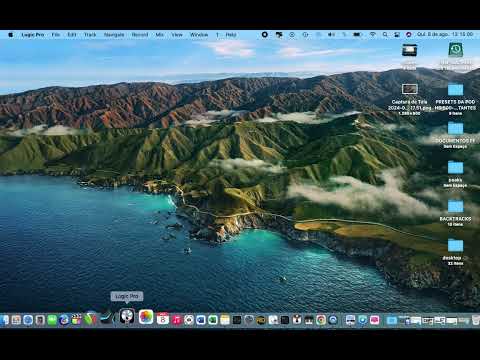Open the Wi-Fi menu bar icon
Screen dimensions: 480x360
[x=373, y=34]
